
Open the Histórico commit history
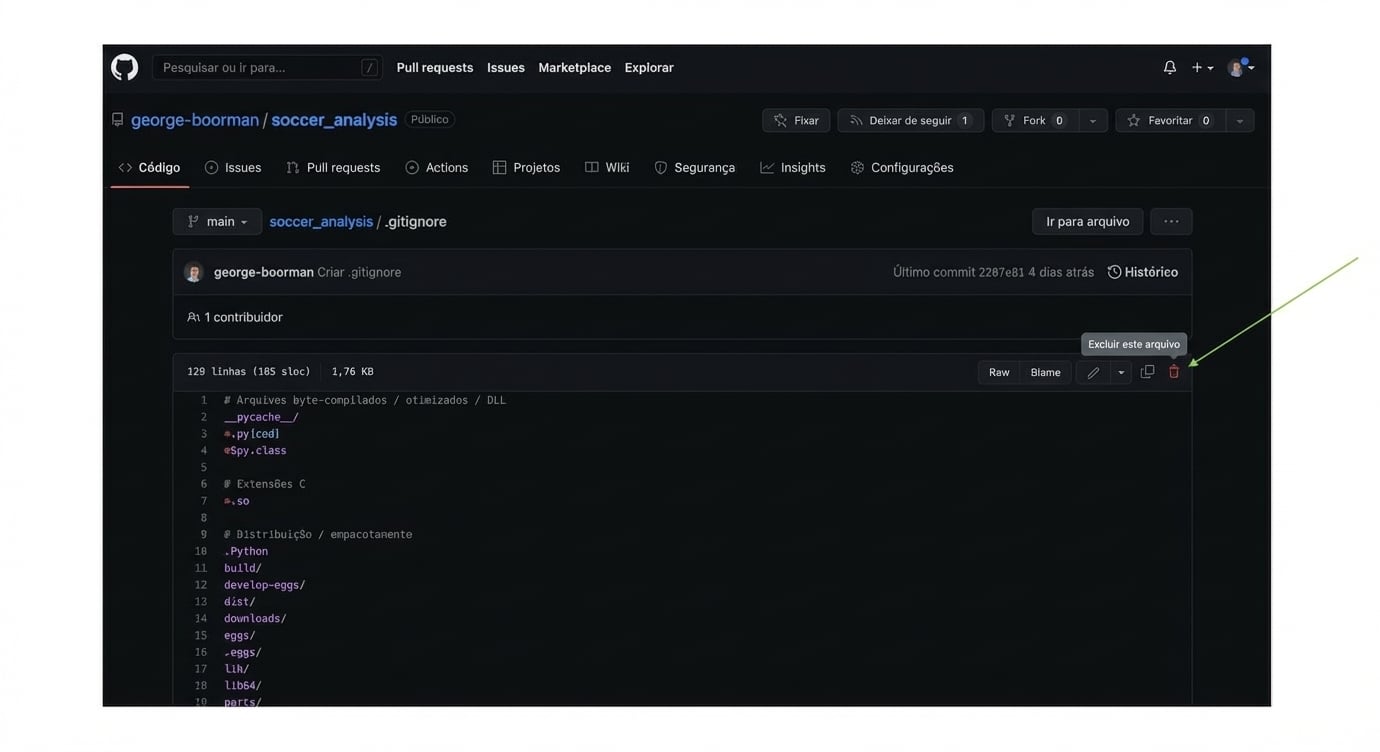[x=1142, y=272]
